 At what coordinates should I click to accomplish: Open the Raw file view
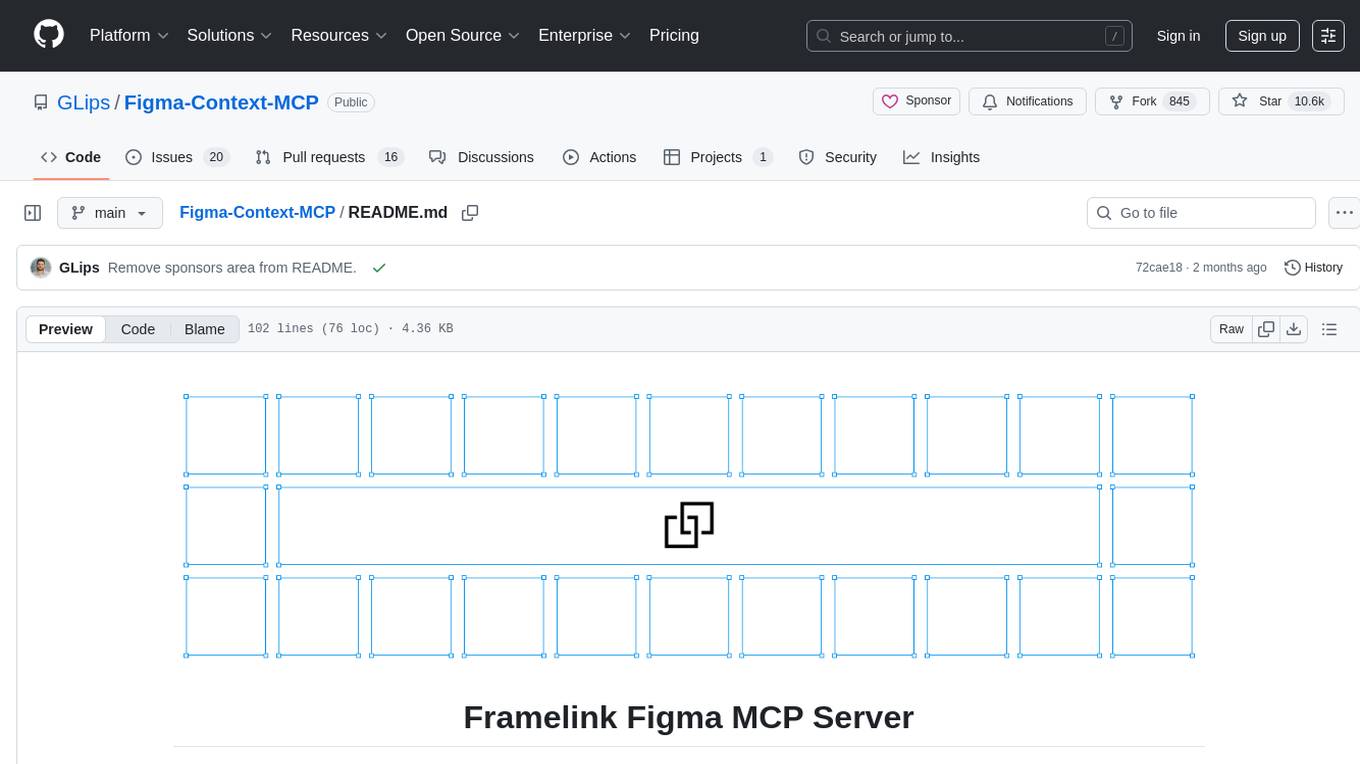[1231, 329]
